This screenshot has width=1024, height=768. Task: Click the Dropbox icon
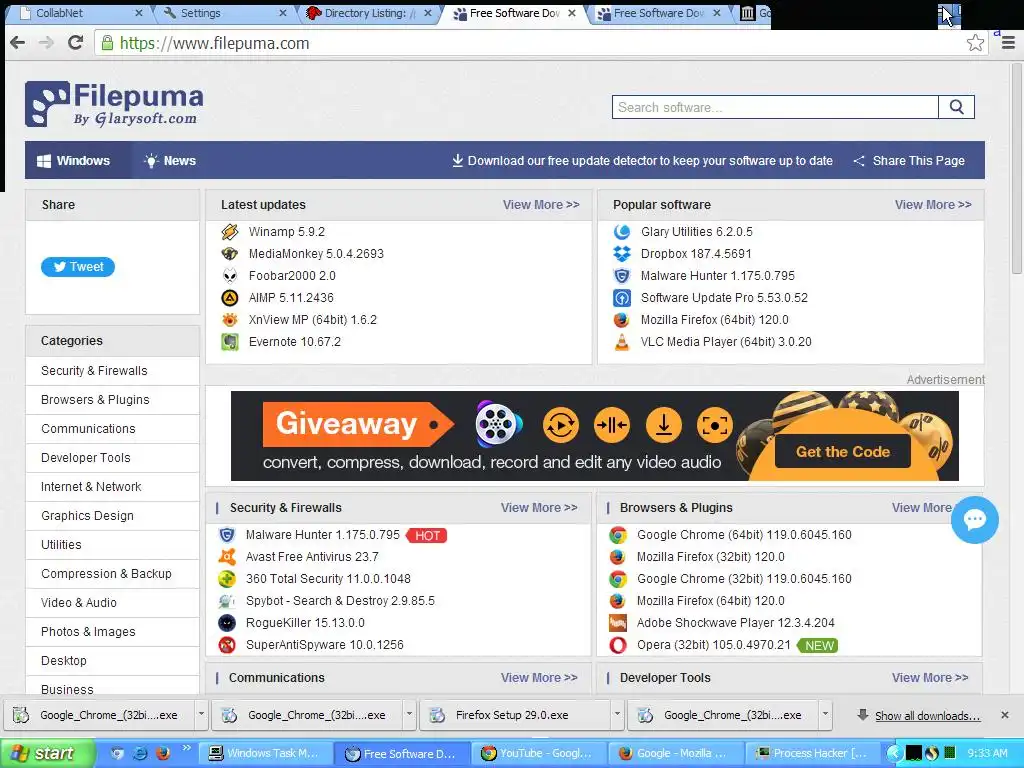coord(622,253)
